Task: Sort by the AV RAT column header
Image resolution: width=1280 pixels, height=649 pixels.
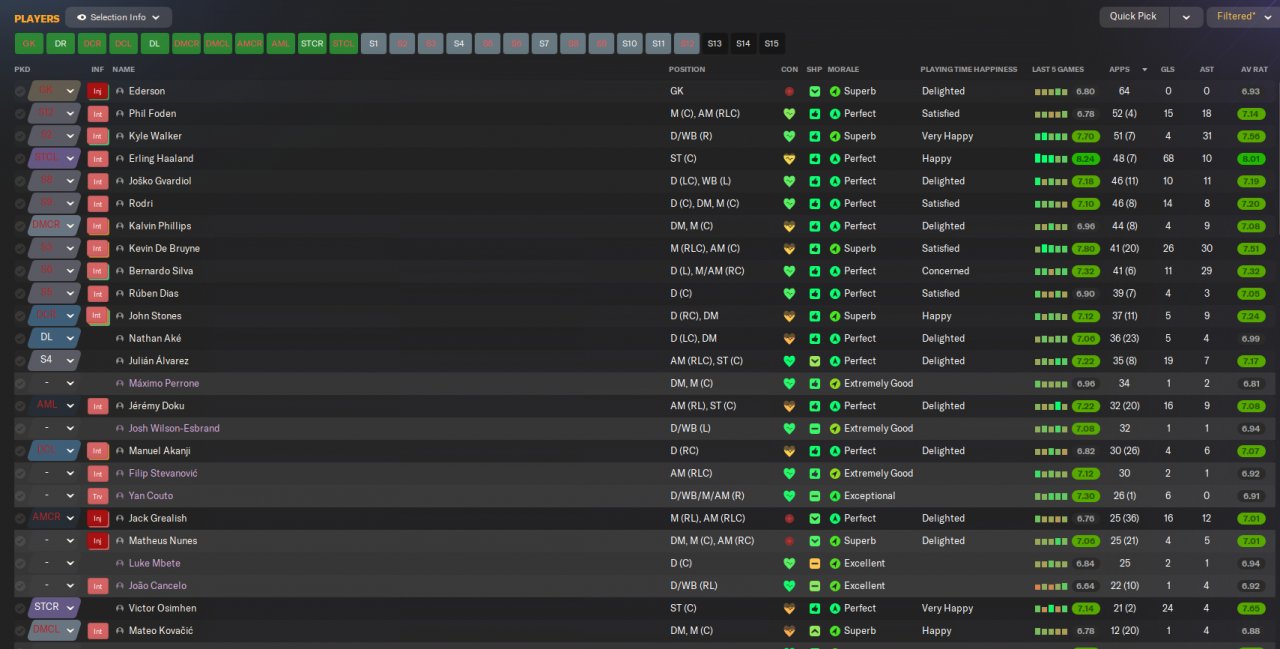Action: [x=1254, y=70]
